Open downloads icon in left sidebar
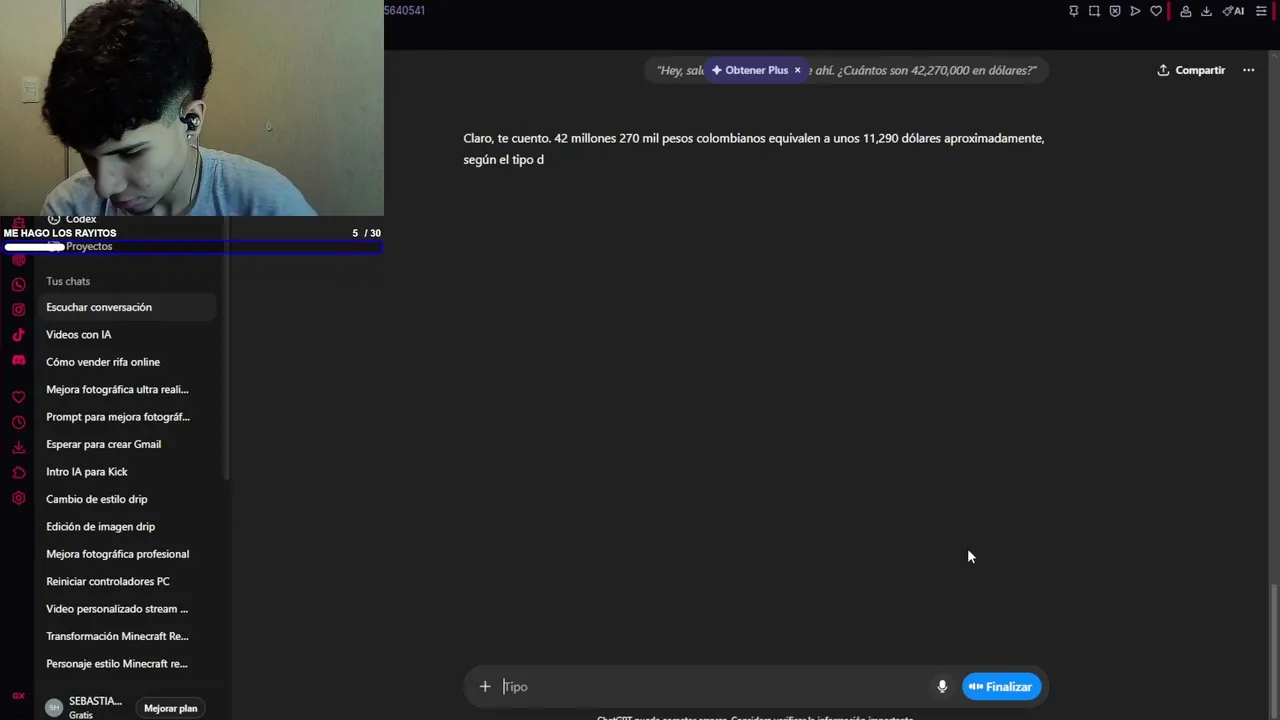Image resolution: width=1280 pixels, height=720 pixels. pyautogui.click(x=18, y=448)
